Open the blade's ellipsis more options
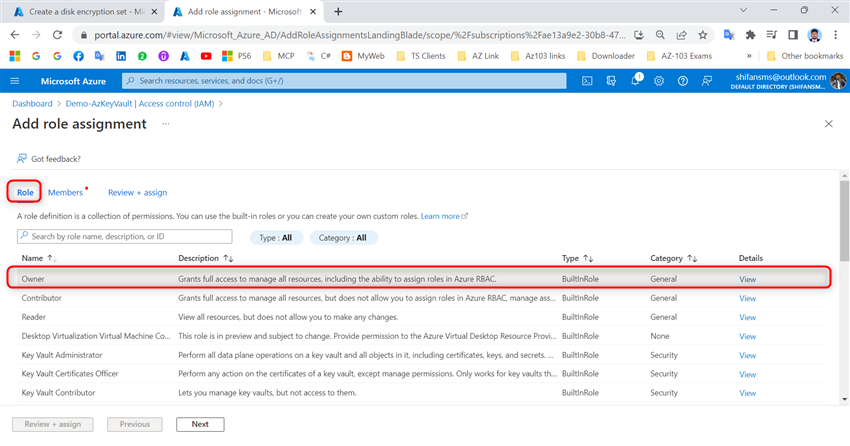The image size is (850, 446). pos(166,124)
